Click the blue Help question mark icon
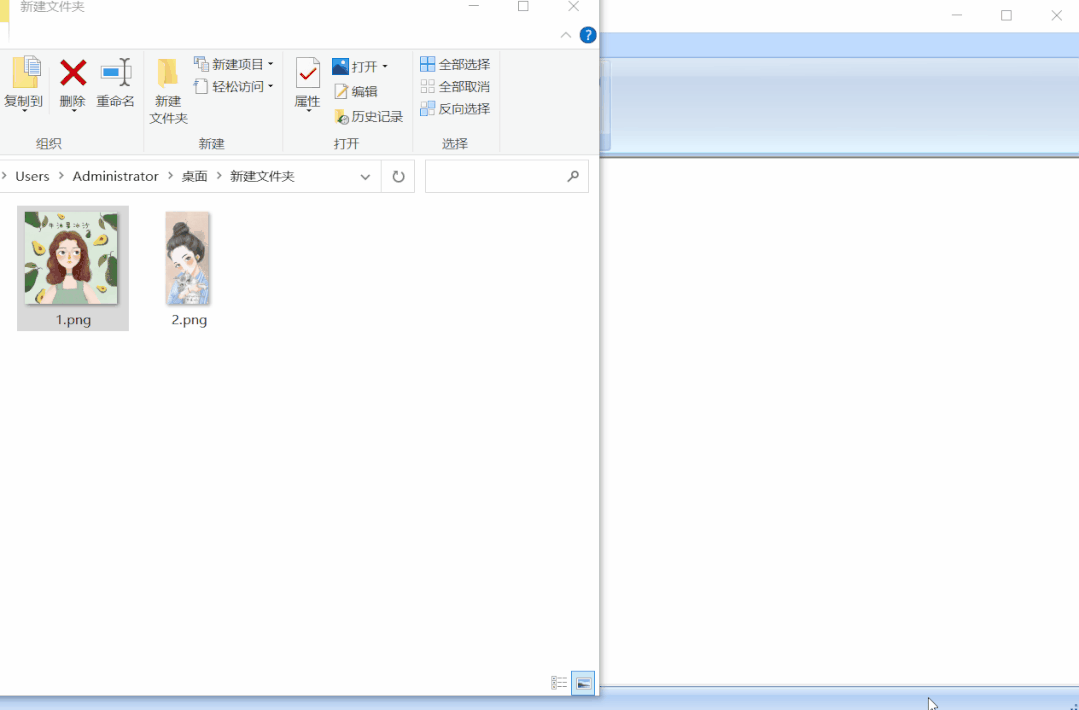The width and height of the screenshot is (1079, 710). pyautogui.click(x=588, y=35)
